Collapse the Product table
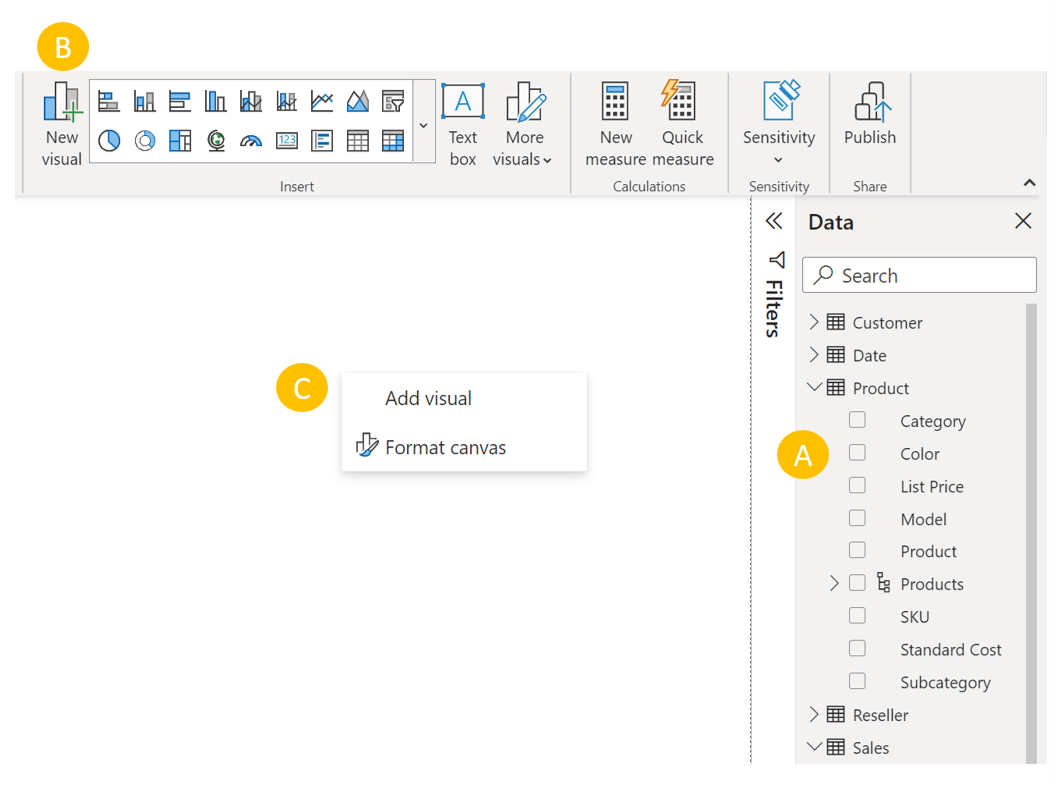Image resolution: width=1051 pixels, height=787 pixels. 814,388
